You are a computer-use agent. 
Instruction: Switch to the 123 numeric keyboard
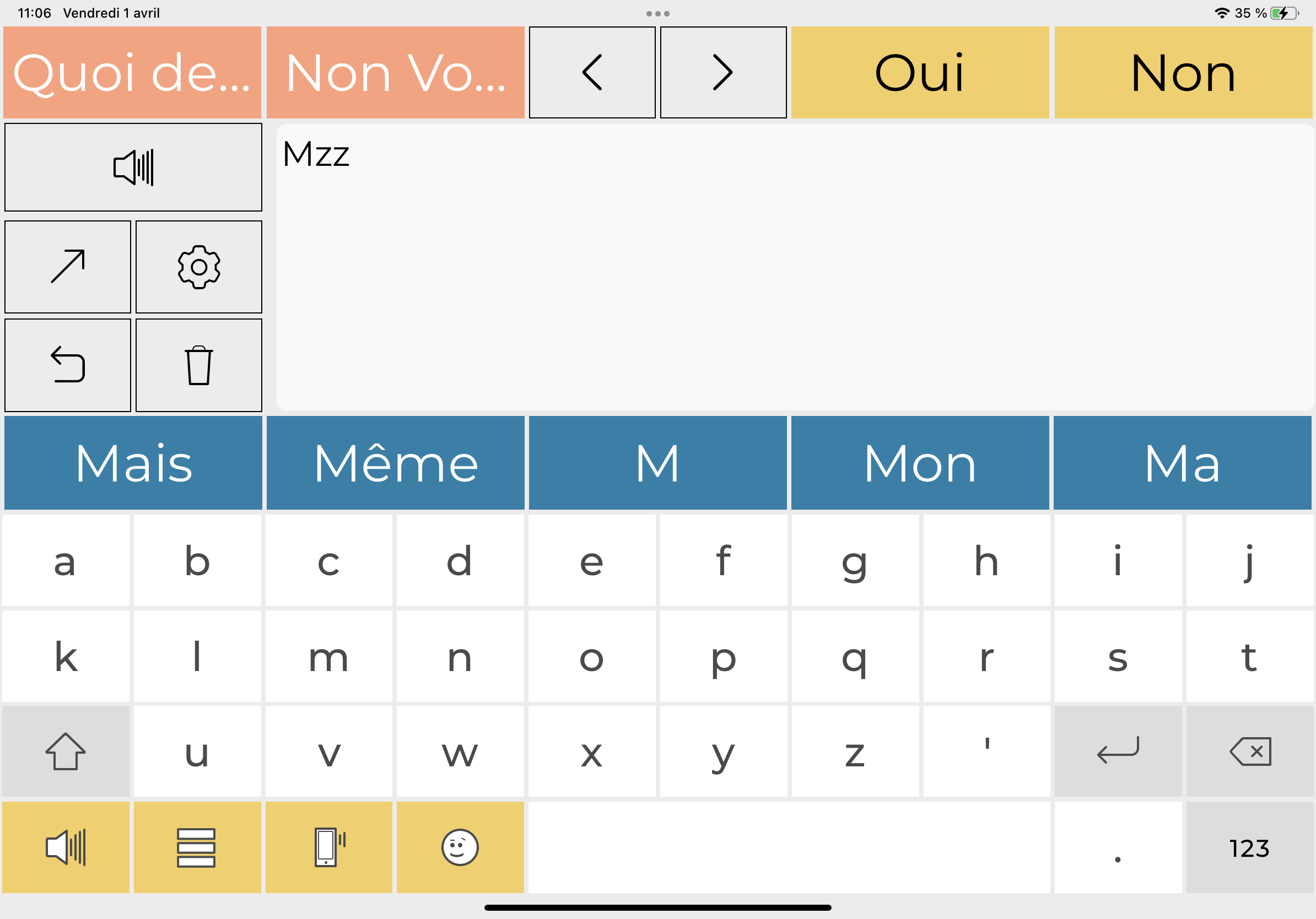pyautogui.click(x=1249, y=847)
